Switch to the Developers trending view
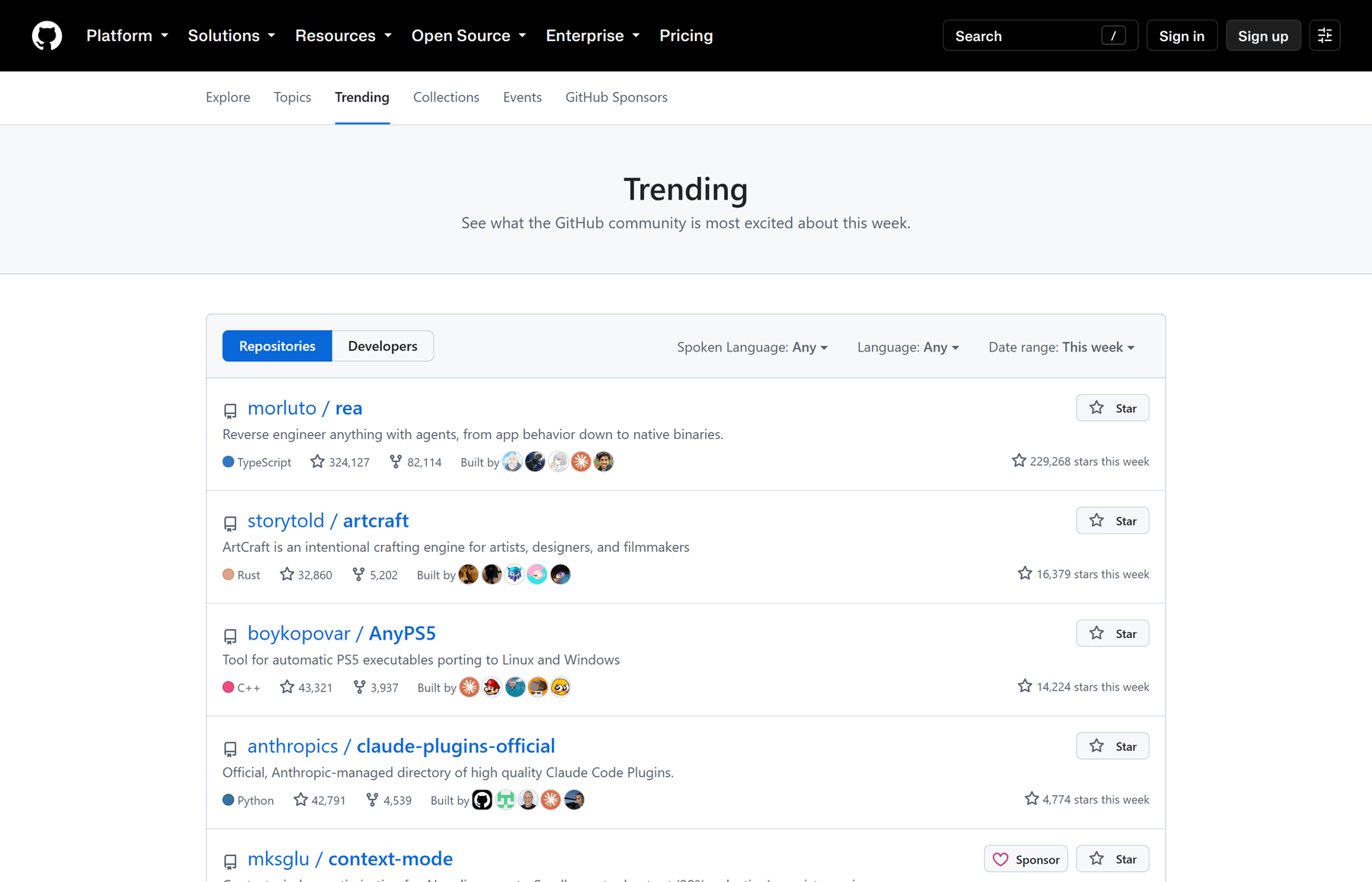1372x882 pixels. pos(383,346)
